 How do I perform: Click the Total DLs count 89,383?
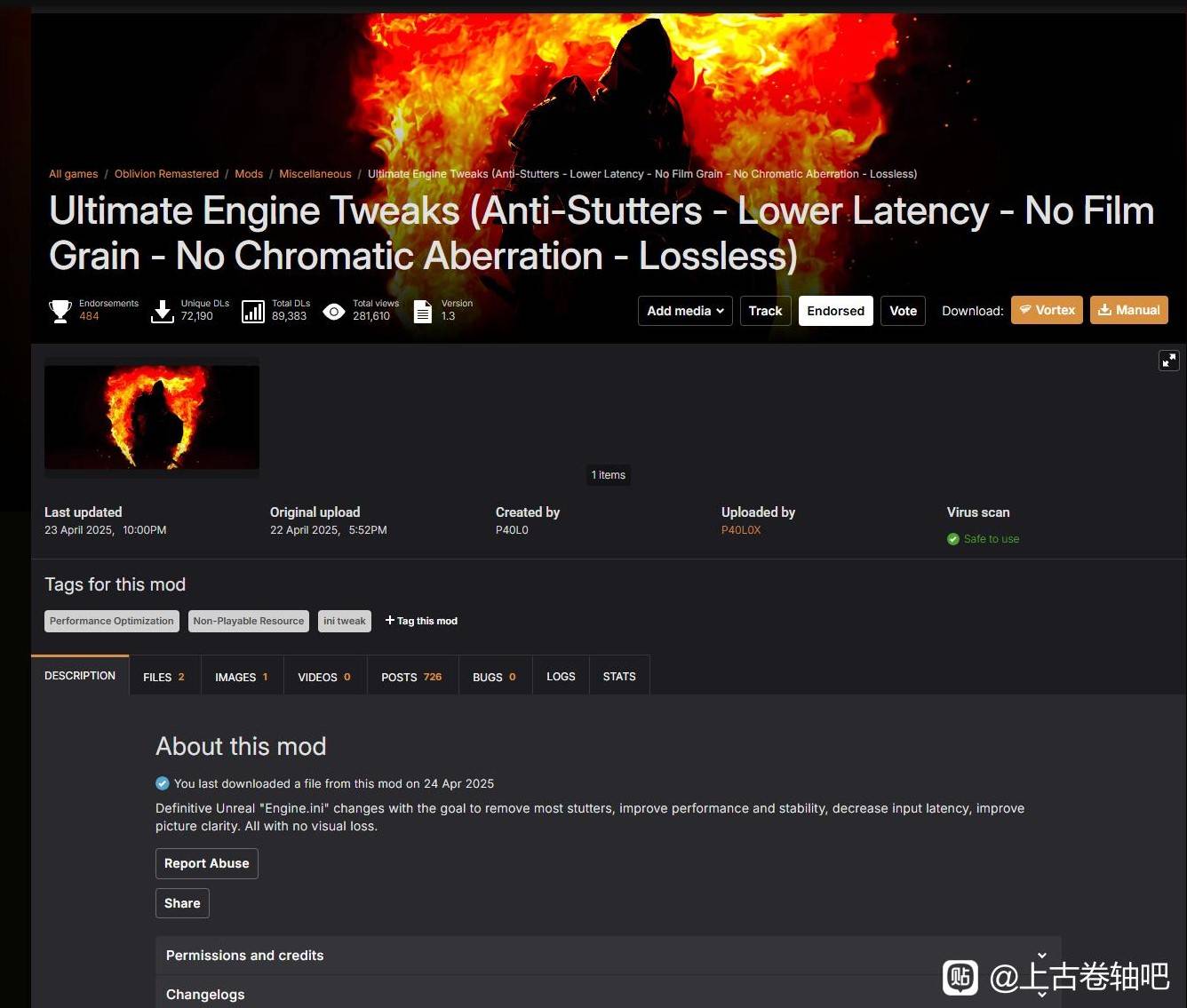pos(290,316)
